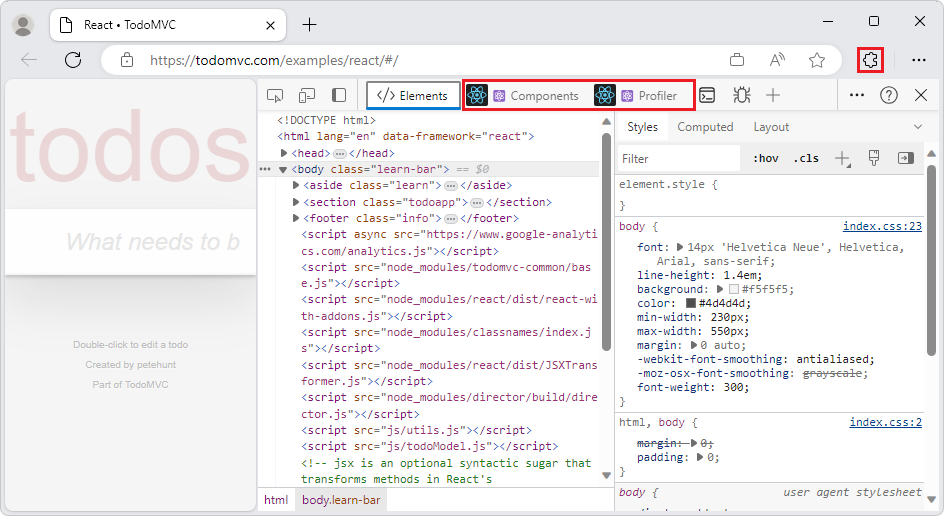The width and height of the screenshot is (944, 516).
Task: Expand the padding 0 shorthand triangle
Action: 700,457
